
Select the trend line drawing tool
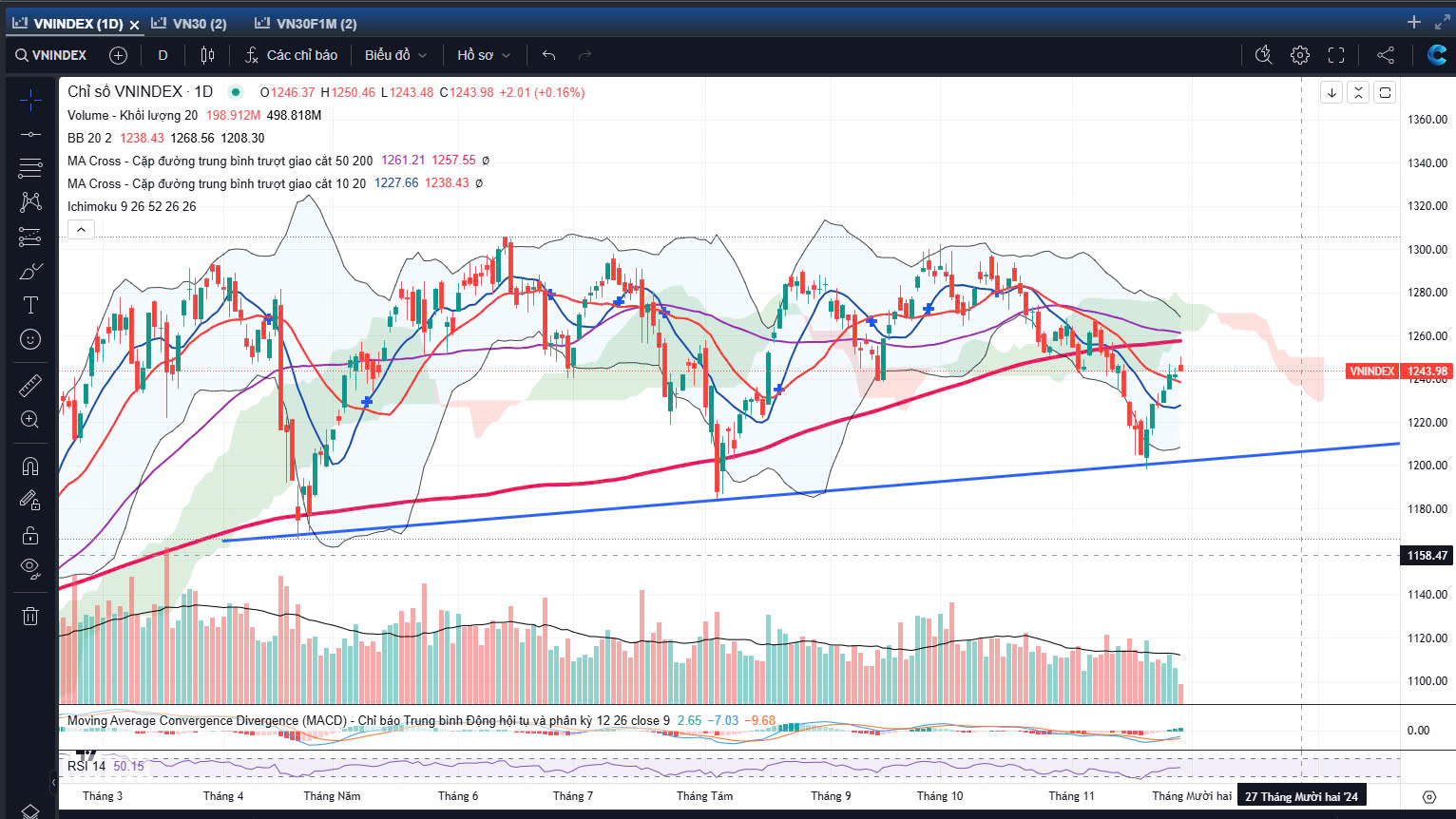[30, 134]
